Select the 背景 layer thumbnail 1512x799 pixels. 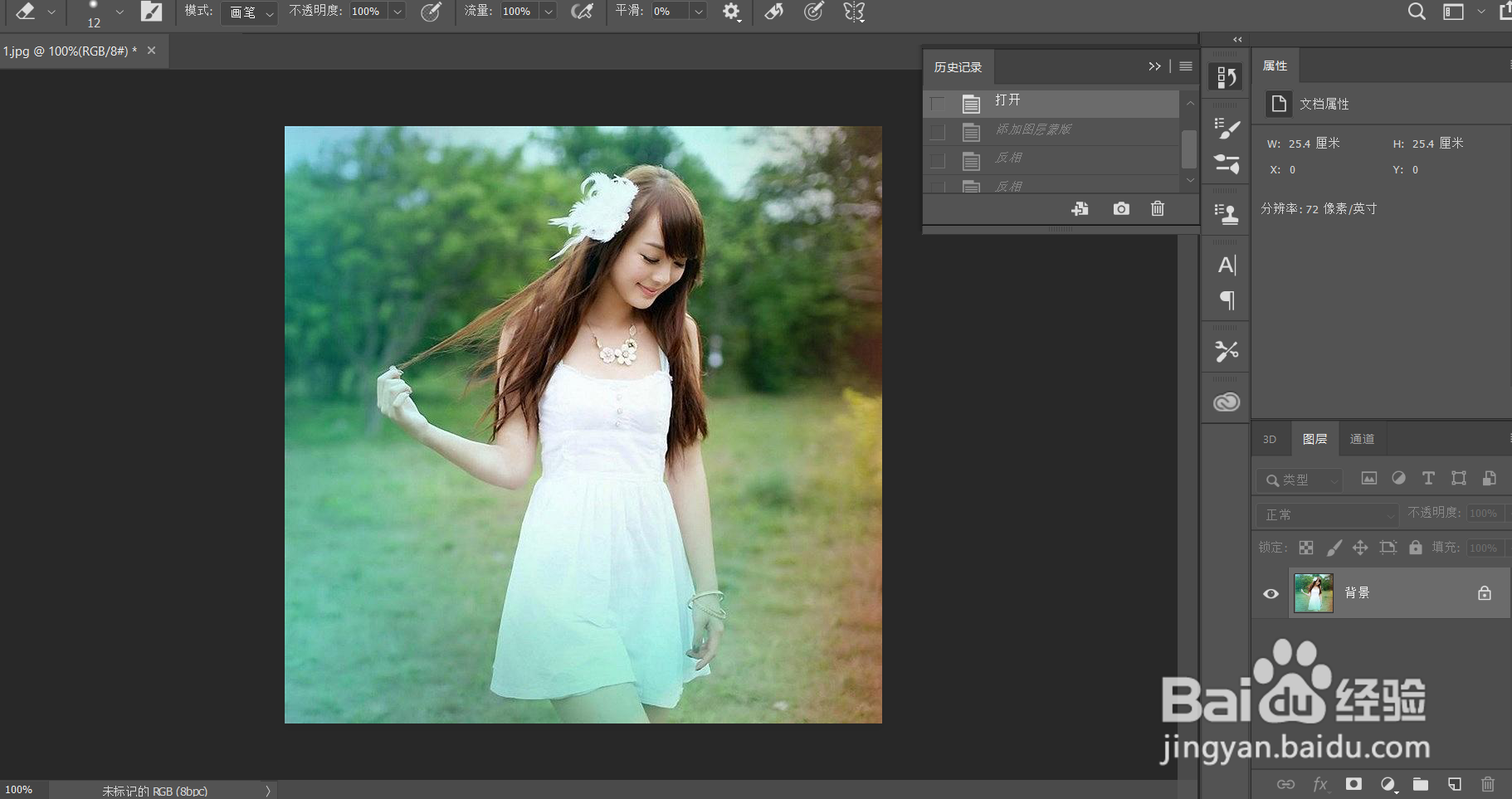click(1314, 593)
